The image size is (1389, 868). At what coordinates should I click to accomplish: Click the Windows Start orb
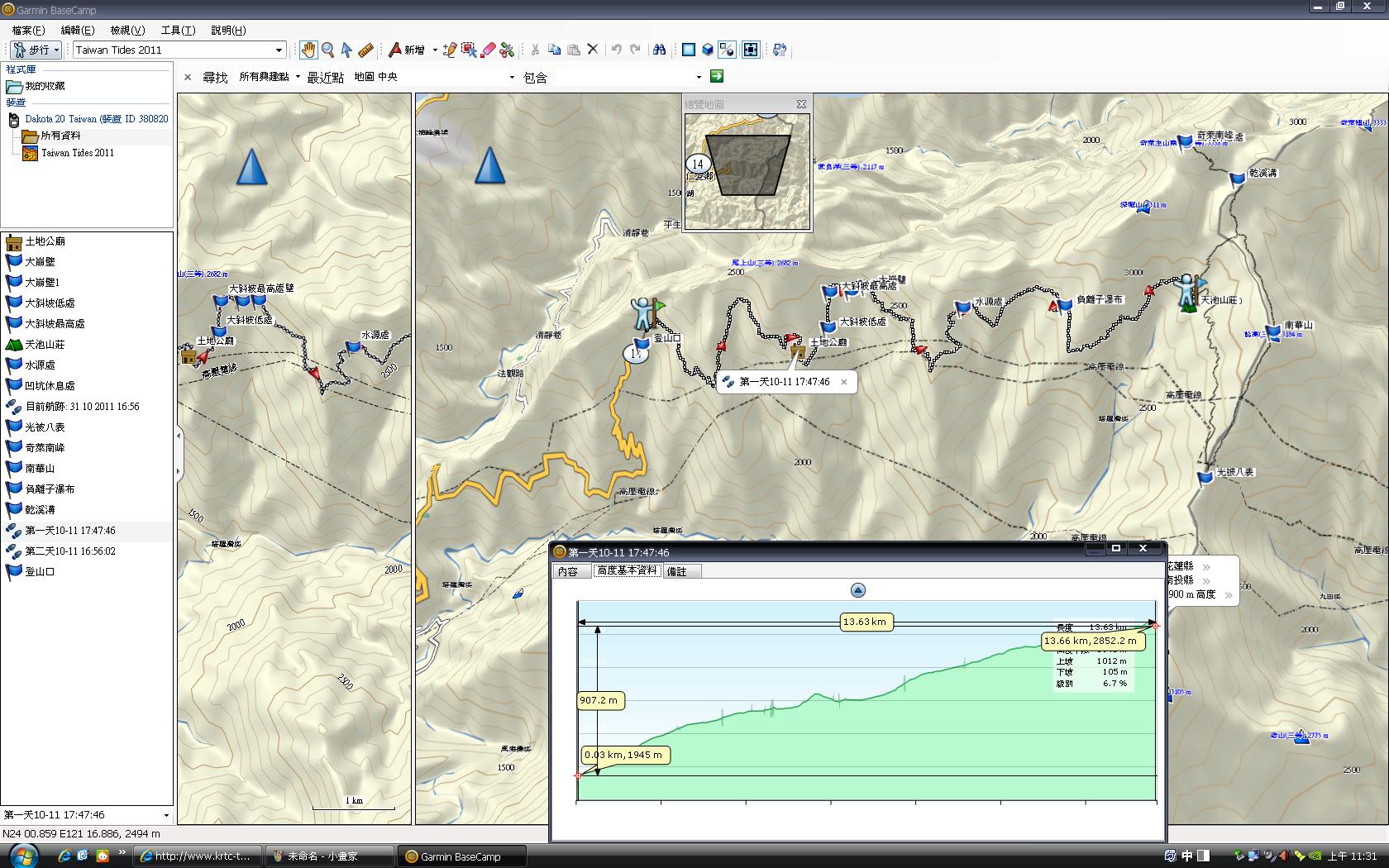click(25, 855)
